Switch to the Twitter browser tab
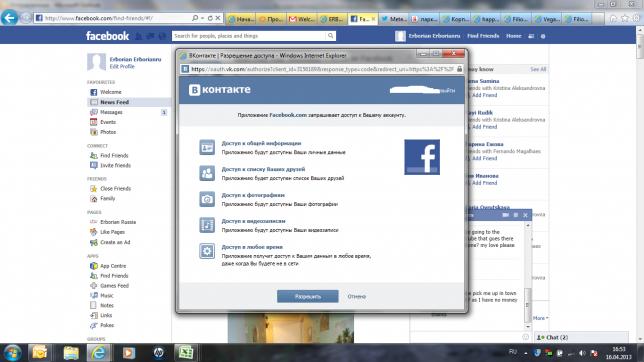The image size is (644, 362). (x=393, y=19)
